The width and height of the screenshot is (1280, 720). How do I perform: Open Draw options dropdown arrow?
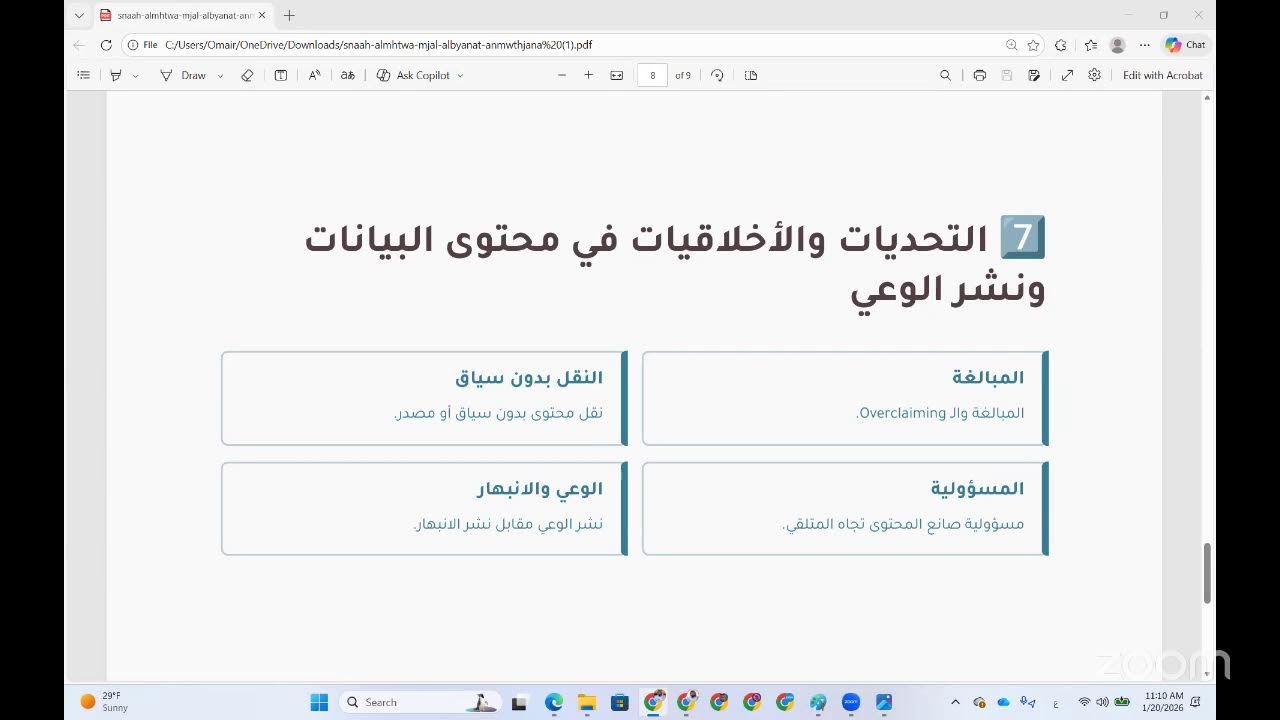click(x=220, y=75)
